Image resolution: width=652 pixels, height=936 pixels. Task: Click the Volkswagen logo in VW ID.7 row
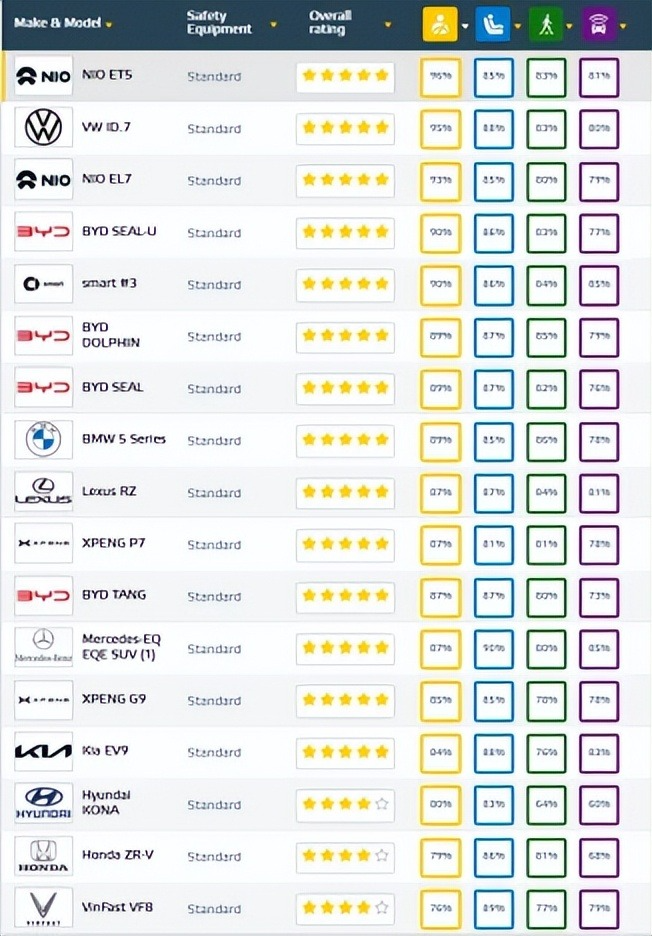44,127
